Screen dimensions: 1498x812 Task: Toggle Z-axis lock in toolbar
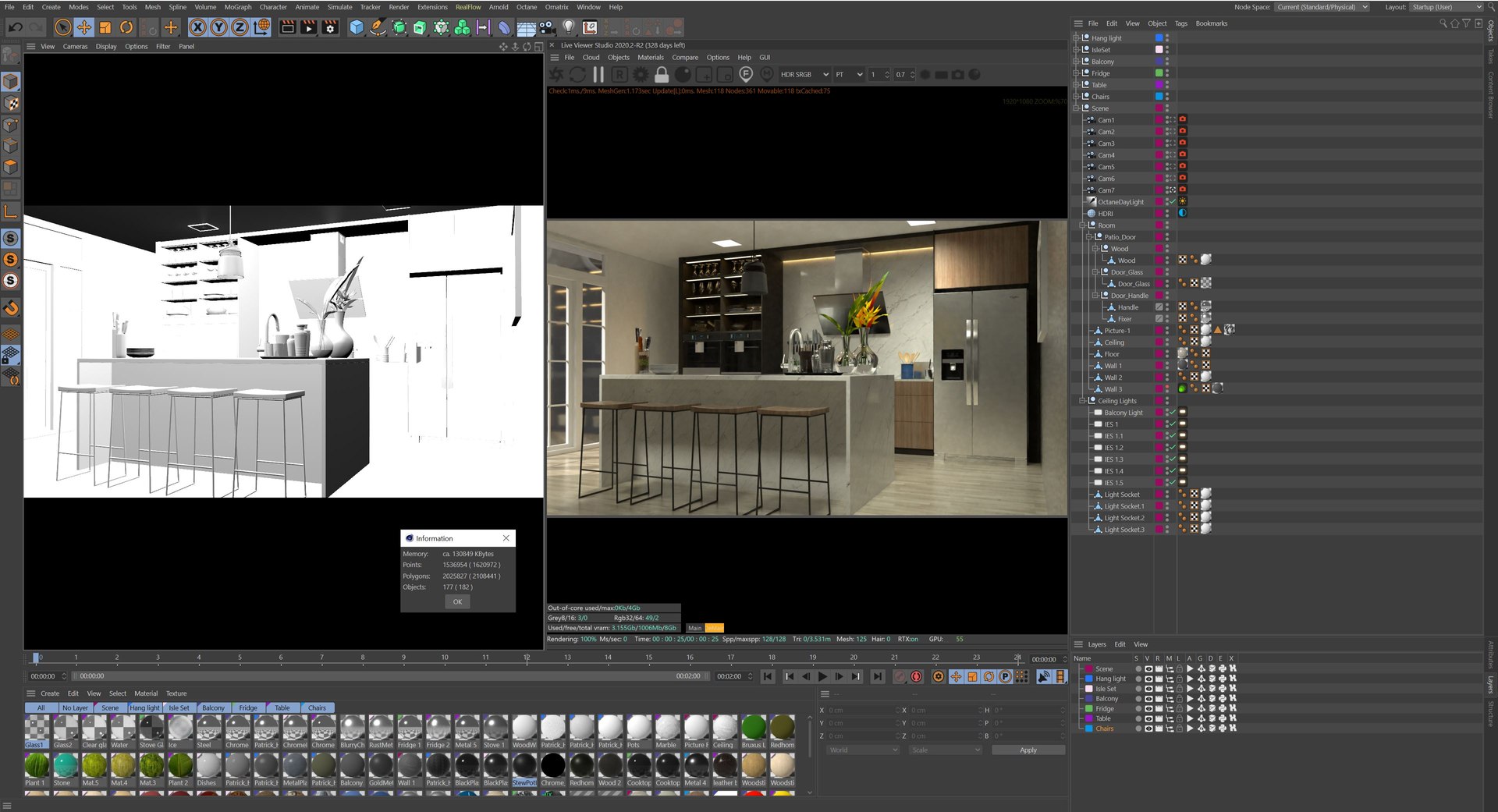pyautogui.click(x=240, y=28)
